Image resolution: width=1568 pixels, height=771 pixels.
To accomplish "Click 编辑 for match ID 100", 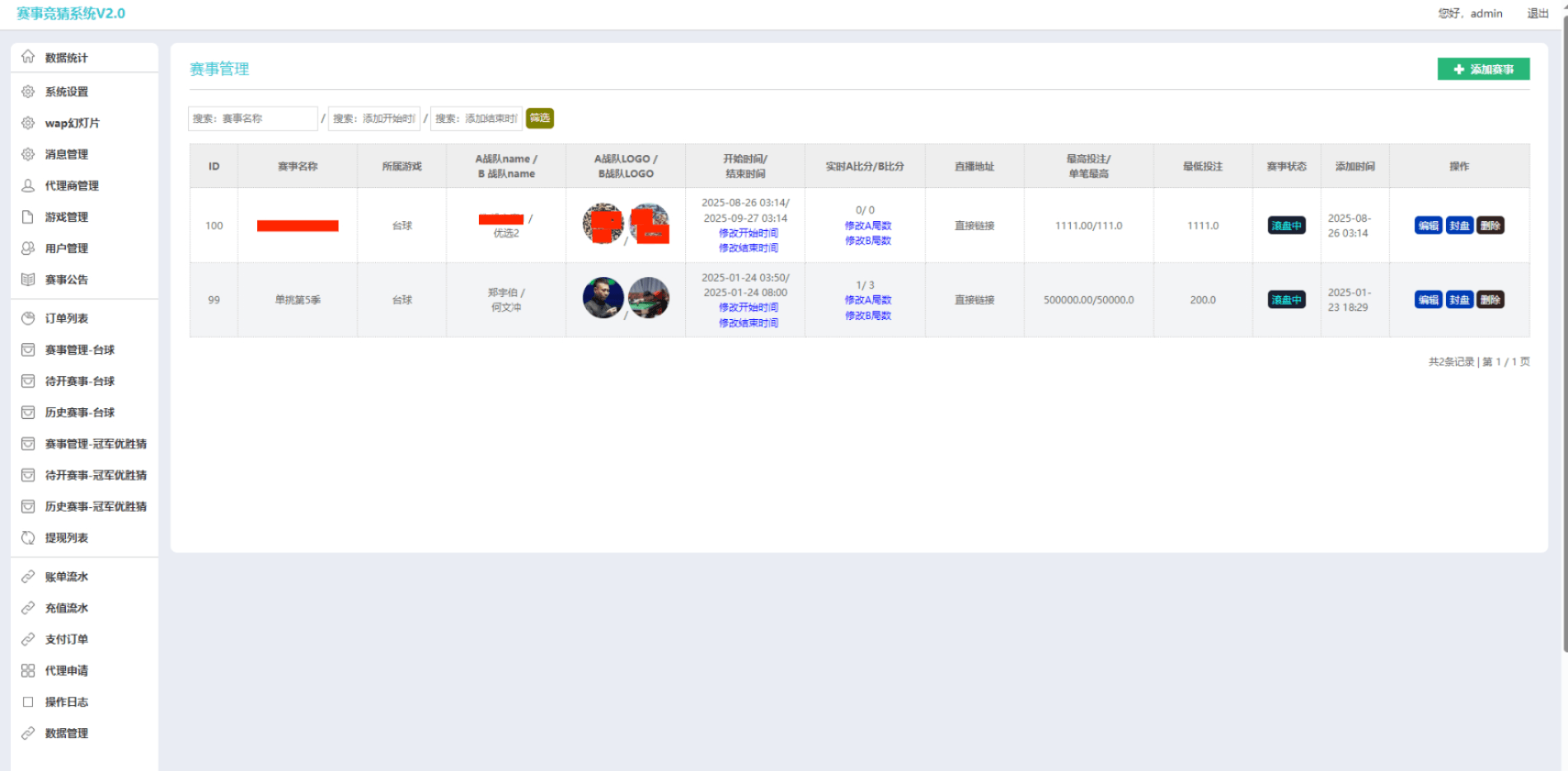I will click(x=1428, y=226).
